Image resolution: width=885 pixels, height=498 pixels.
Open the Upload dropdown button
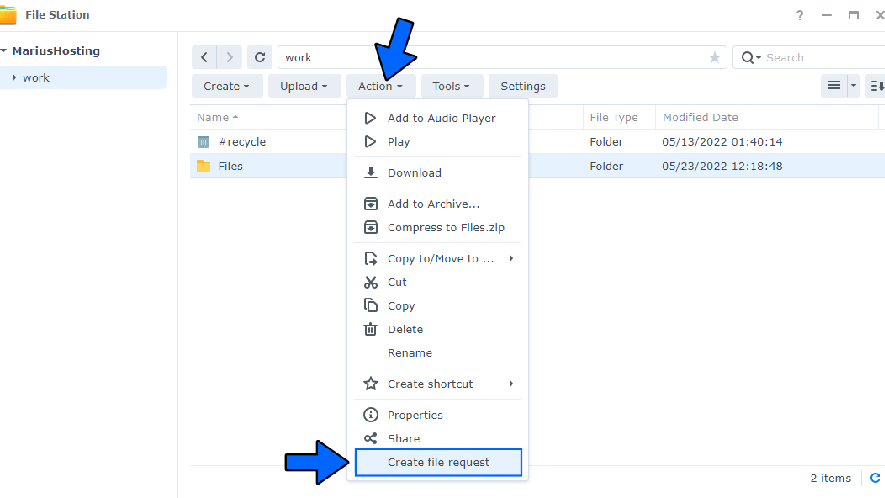(x=304, y=86)
